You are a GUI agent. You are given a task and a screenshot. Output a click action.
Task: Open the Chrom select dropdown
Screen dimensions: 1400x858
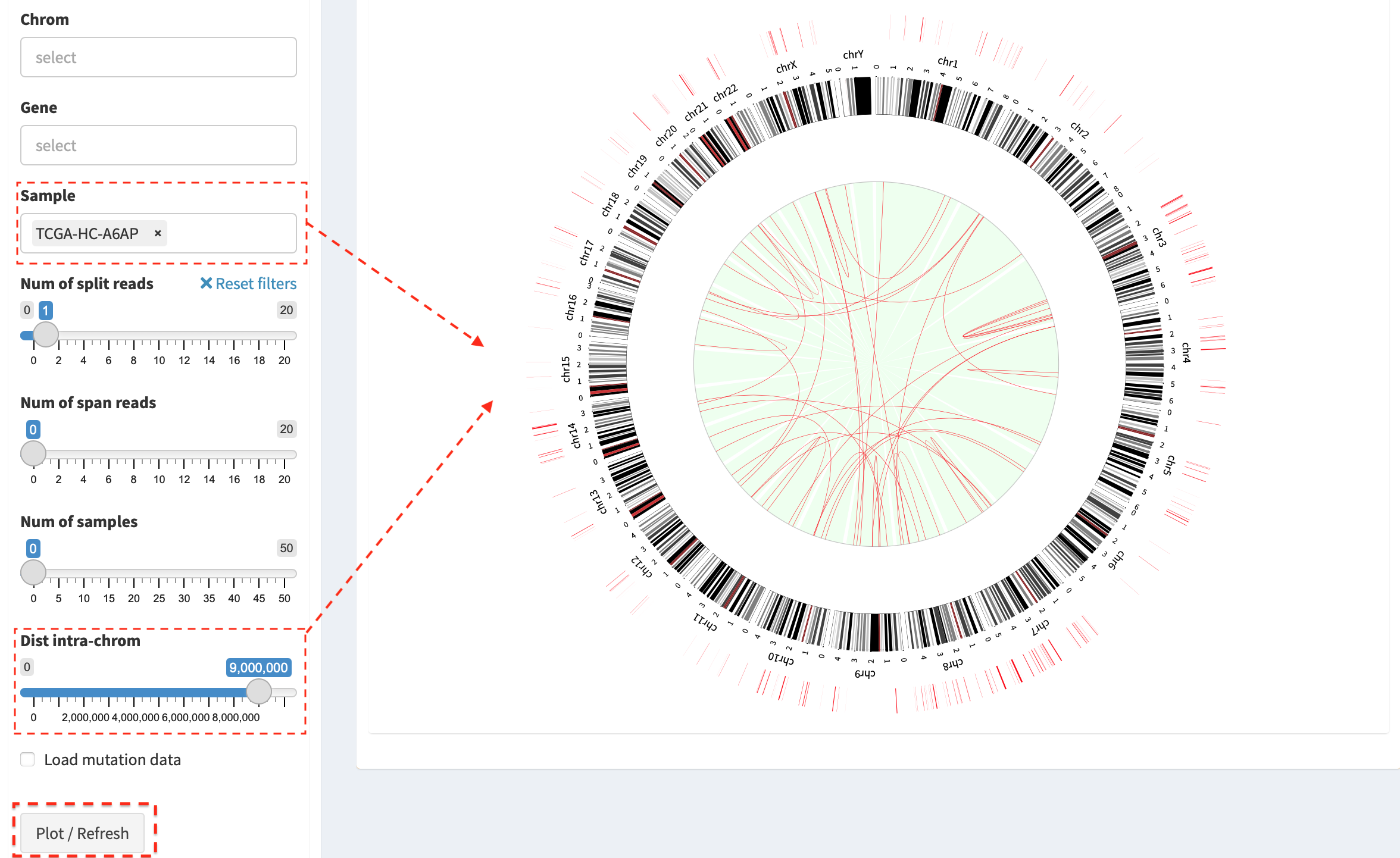click(158, 57)
